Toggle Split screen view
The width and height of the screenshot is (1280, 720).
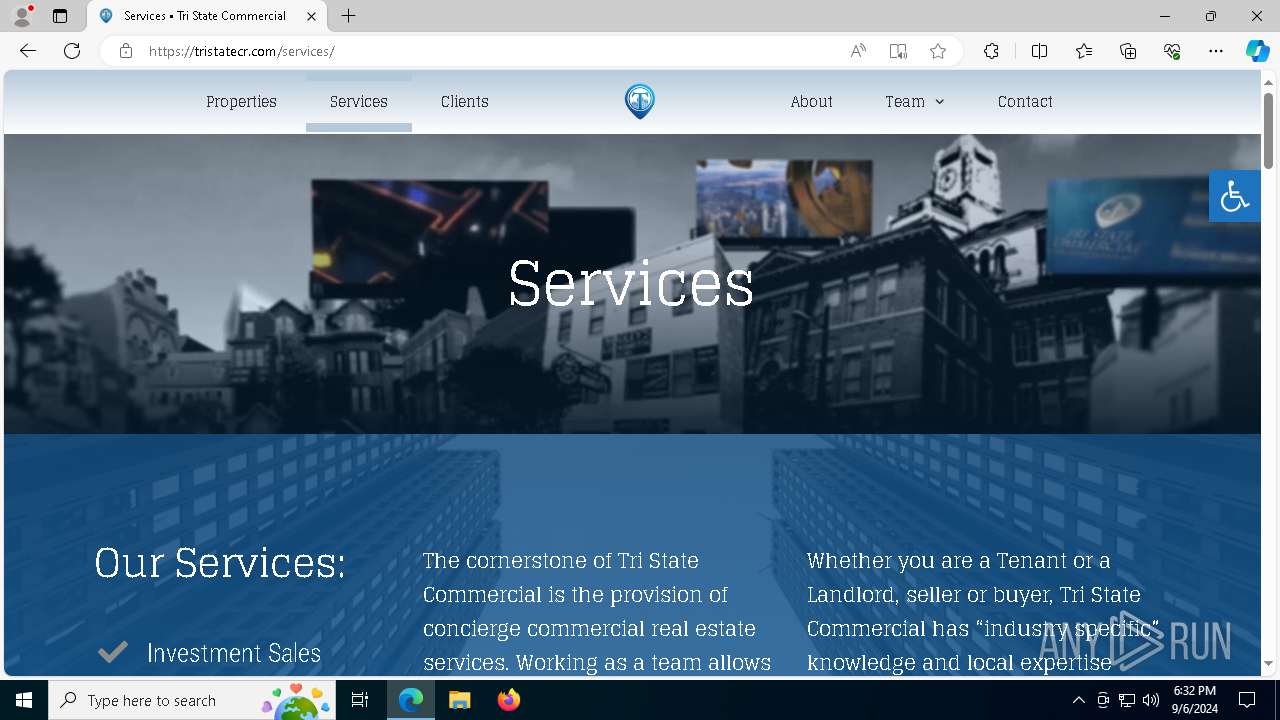(x=1039, y=51)
